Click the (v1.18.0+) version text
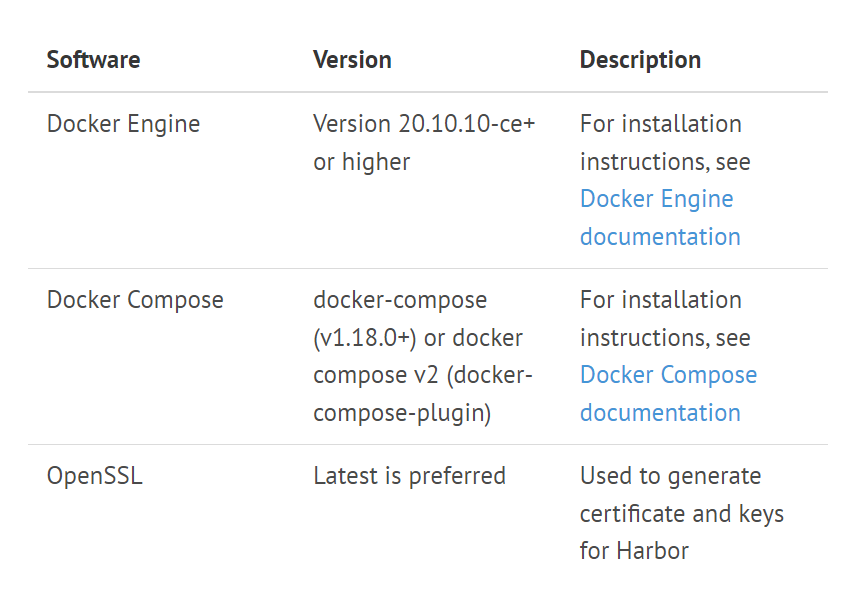The width and height of the screenshot is (854, 607). click(365, 338)
